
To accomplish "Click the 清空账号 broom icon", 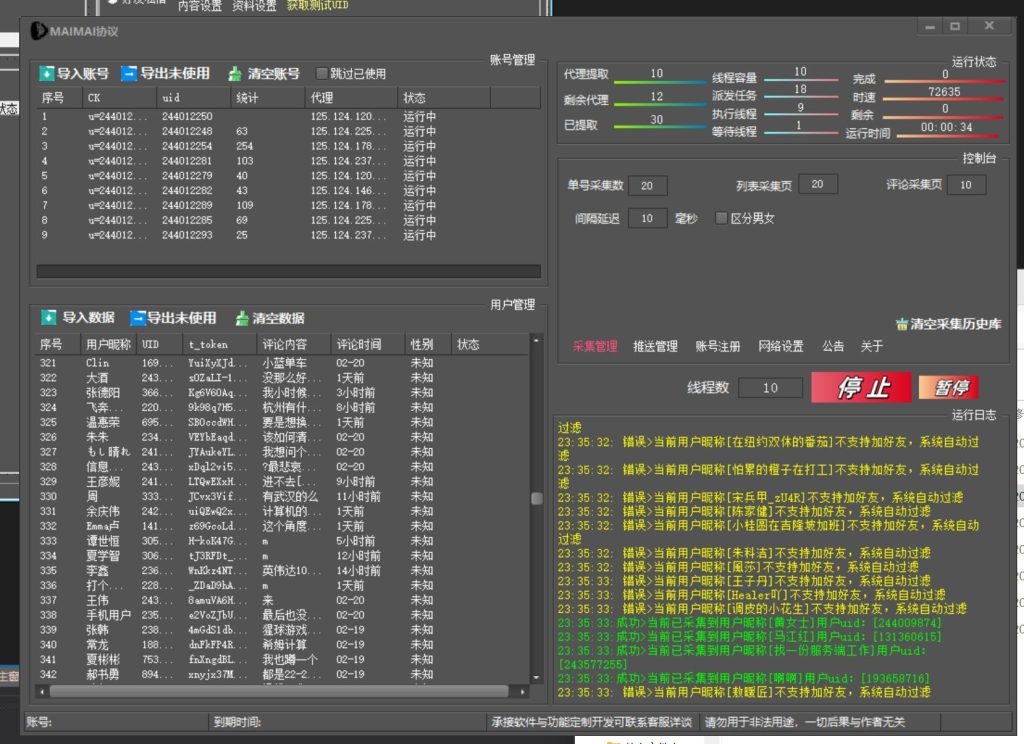I will (x=236, y=74).
